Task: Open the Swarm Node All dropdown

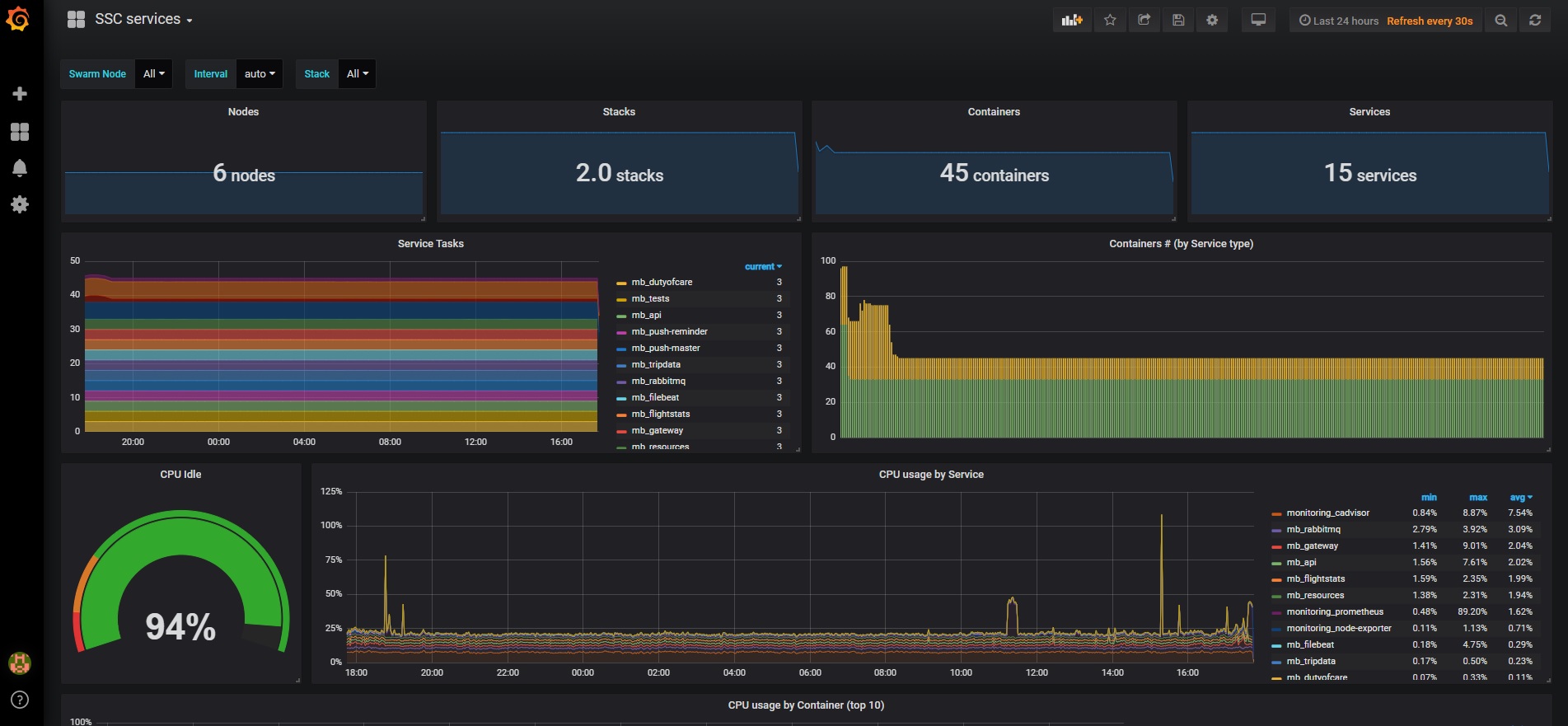Action: point(154,74)
